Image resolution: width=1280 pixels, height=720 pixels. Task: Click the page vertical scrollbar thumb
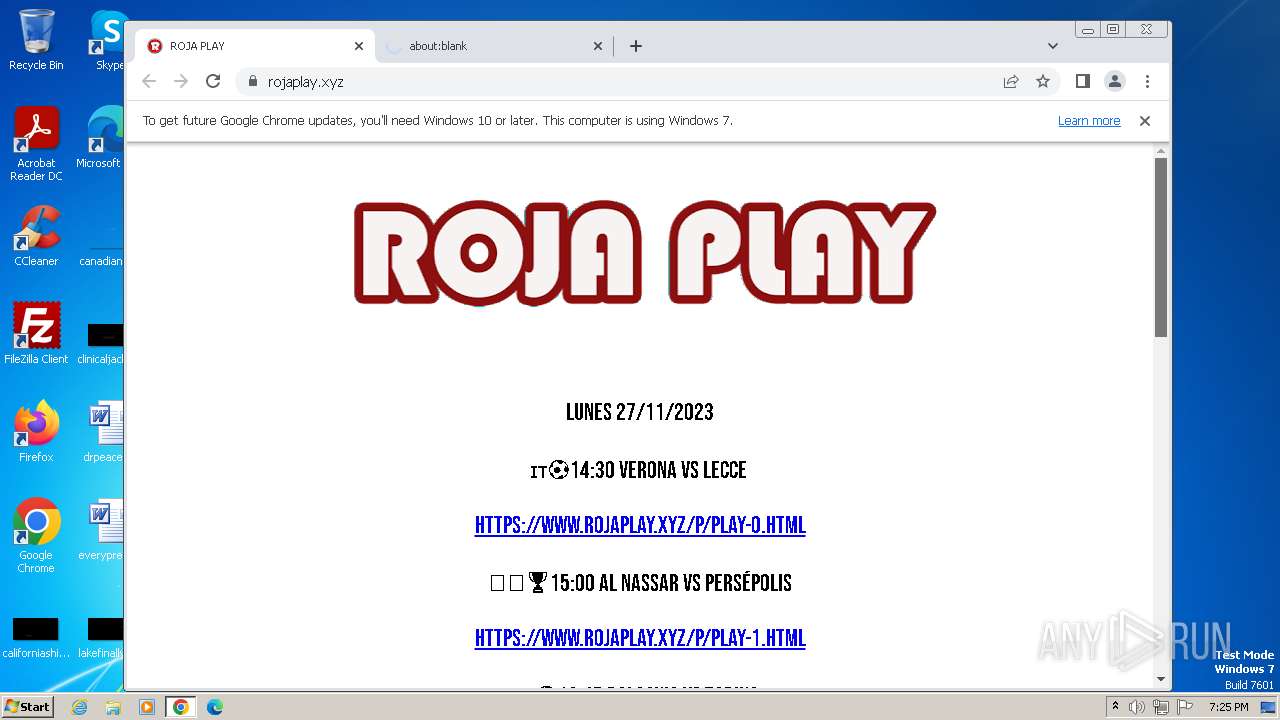tap(1161, 247)
